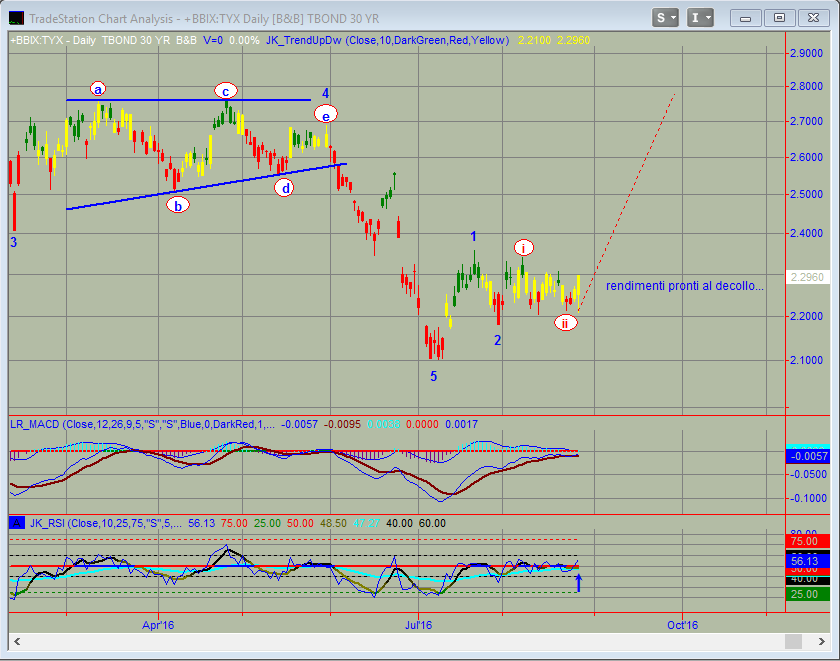This screenshot has width=840, height=661.
Task: Click the 60.00 value in RSI header
Action: (432, 523)
